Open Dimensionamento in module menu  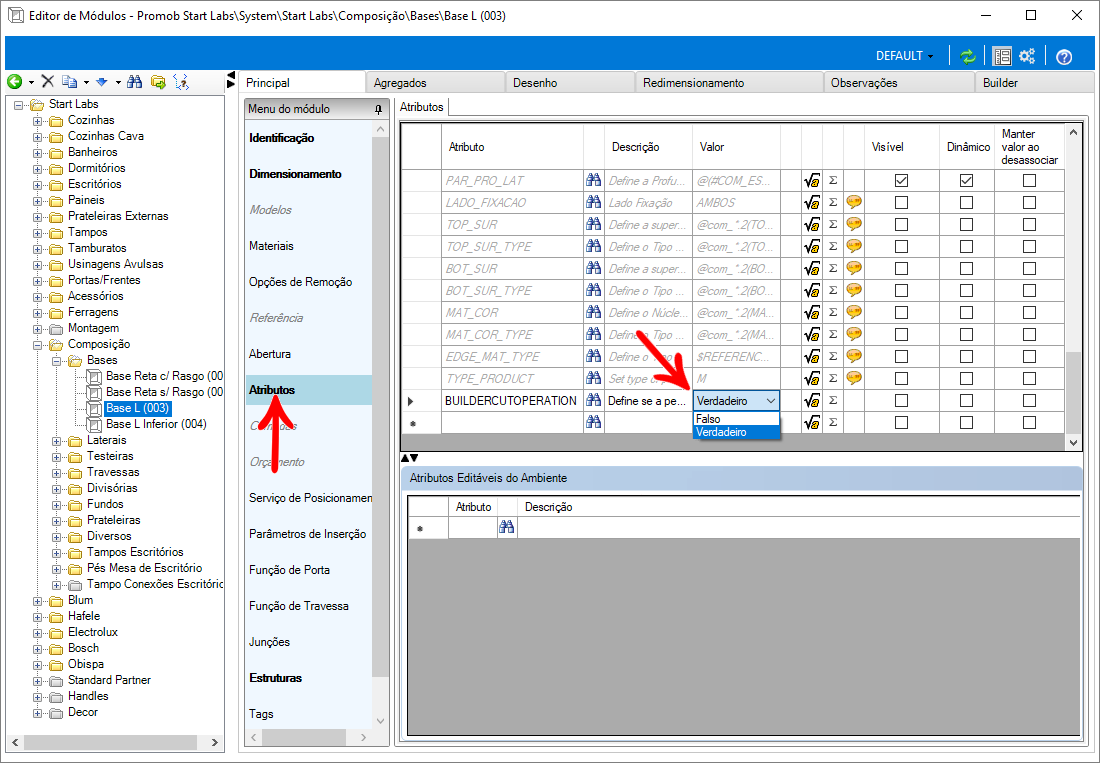click(295, 174)
